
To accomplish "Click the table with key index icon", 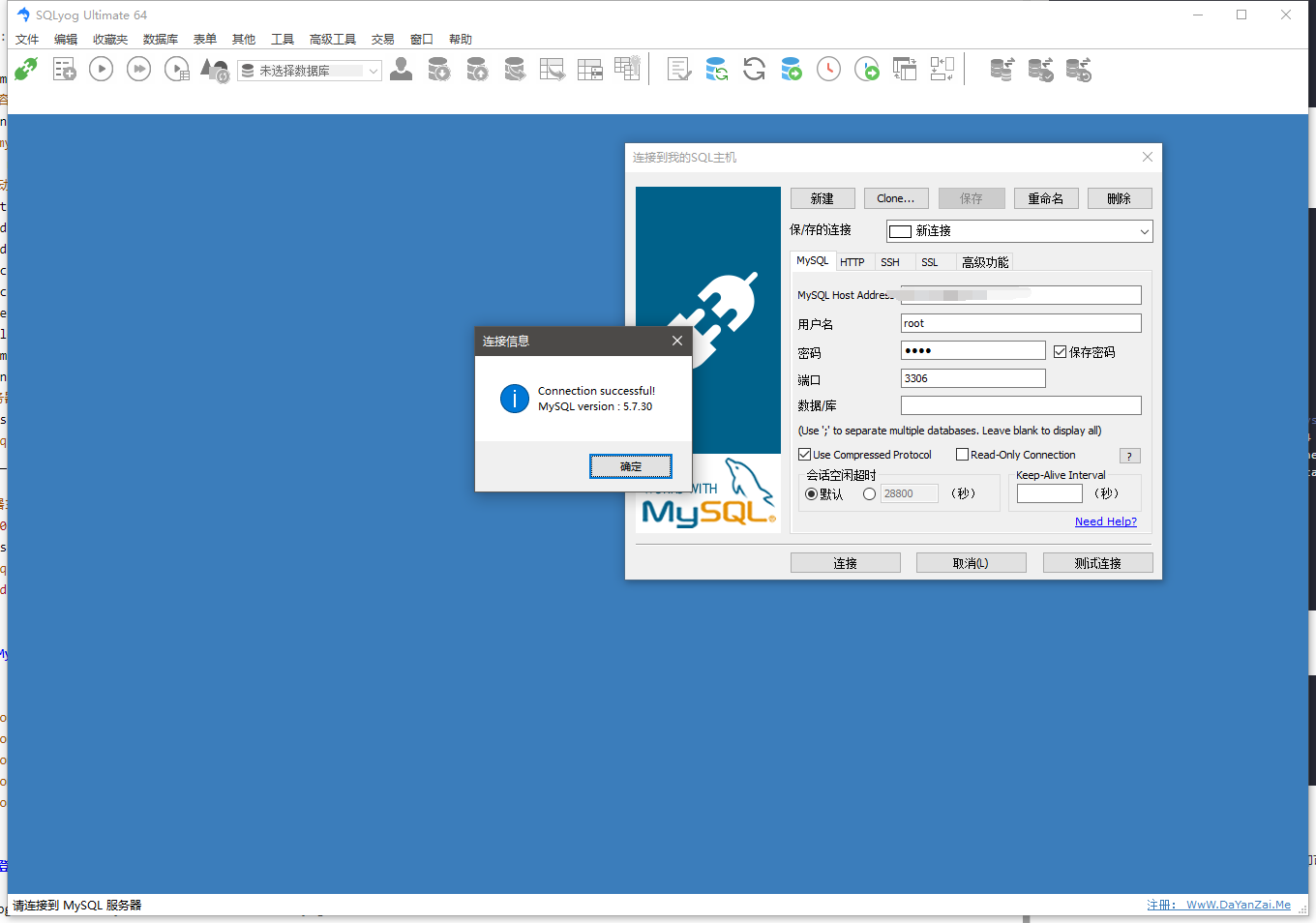I will (x=628, y=69).
